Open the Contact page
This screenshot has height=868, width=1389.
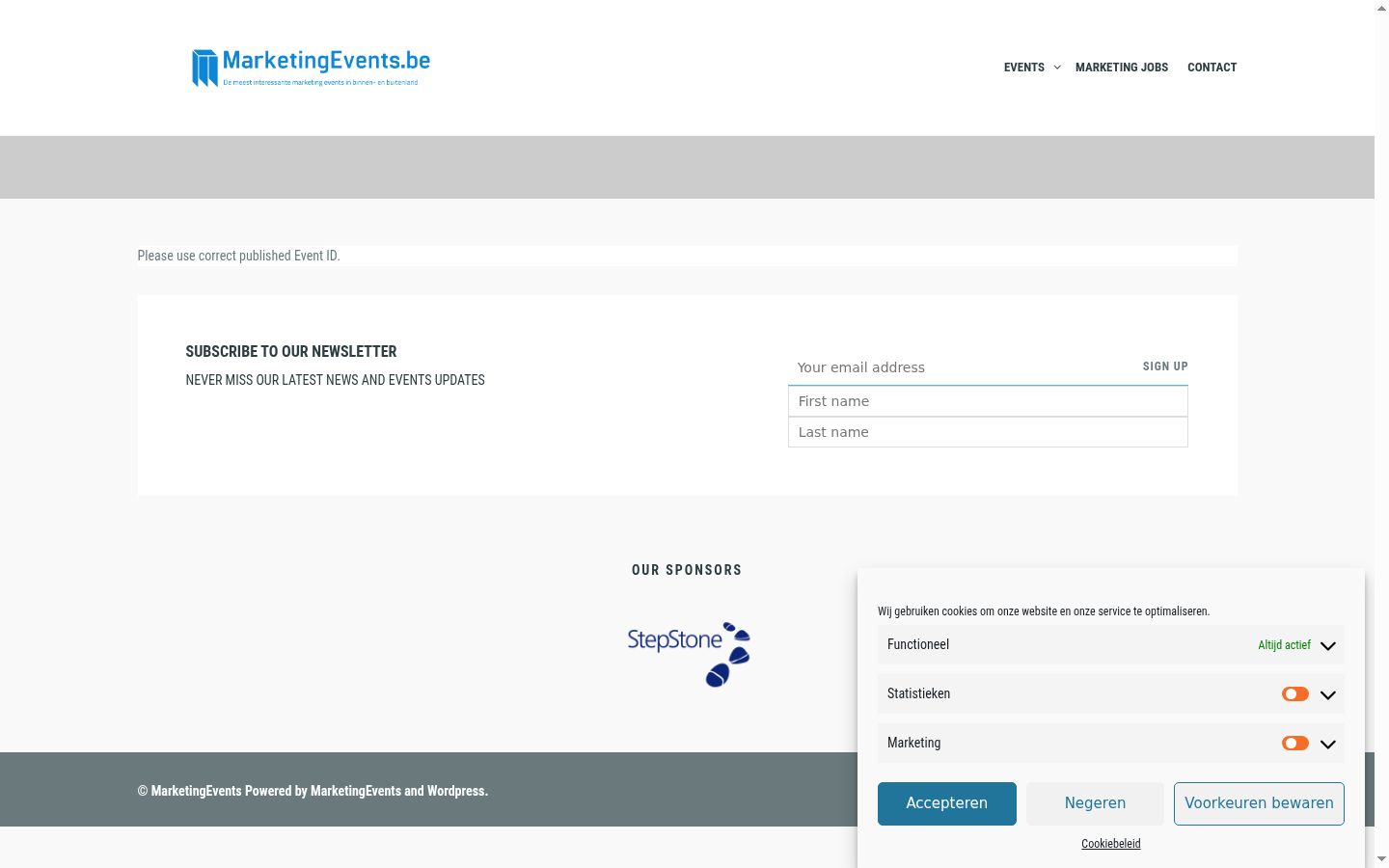[x=1212, y=68]
